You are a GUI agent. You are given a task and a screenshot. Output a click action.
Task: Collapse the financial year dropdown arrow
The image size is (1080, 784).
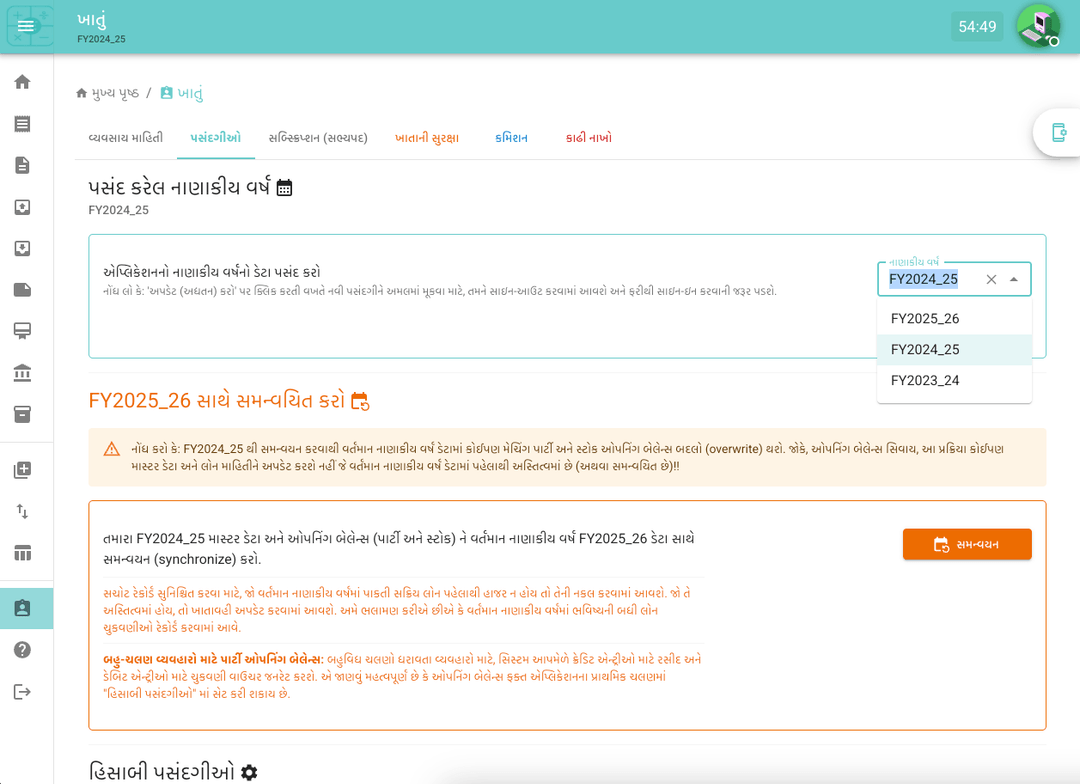pos(1014,280)
